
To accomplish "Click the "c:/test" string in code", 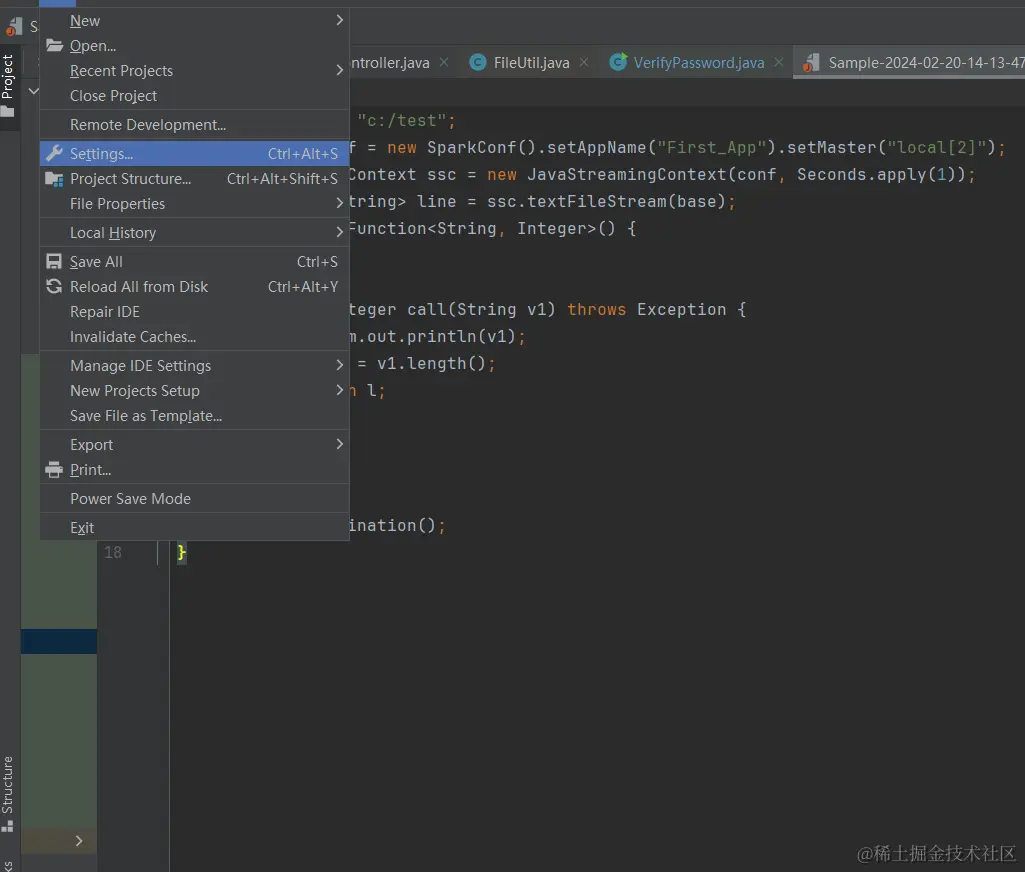I will pyautogui.click(x=401, y=121).
